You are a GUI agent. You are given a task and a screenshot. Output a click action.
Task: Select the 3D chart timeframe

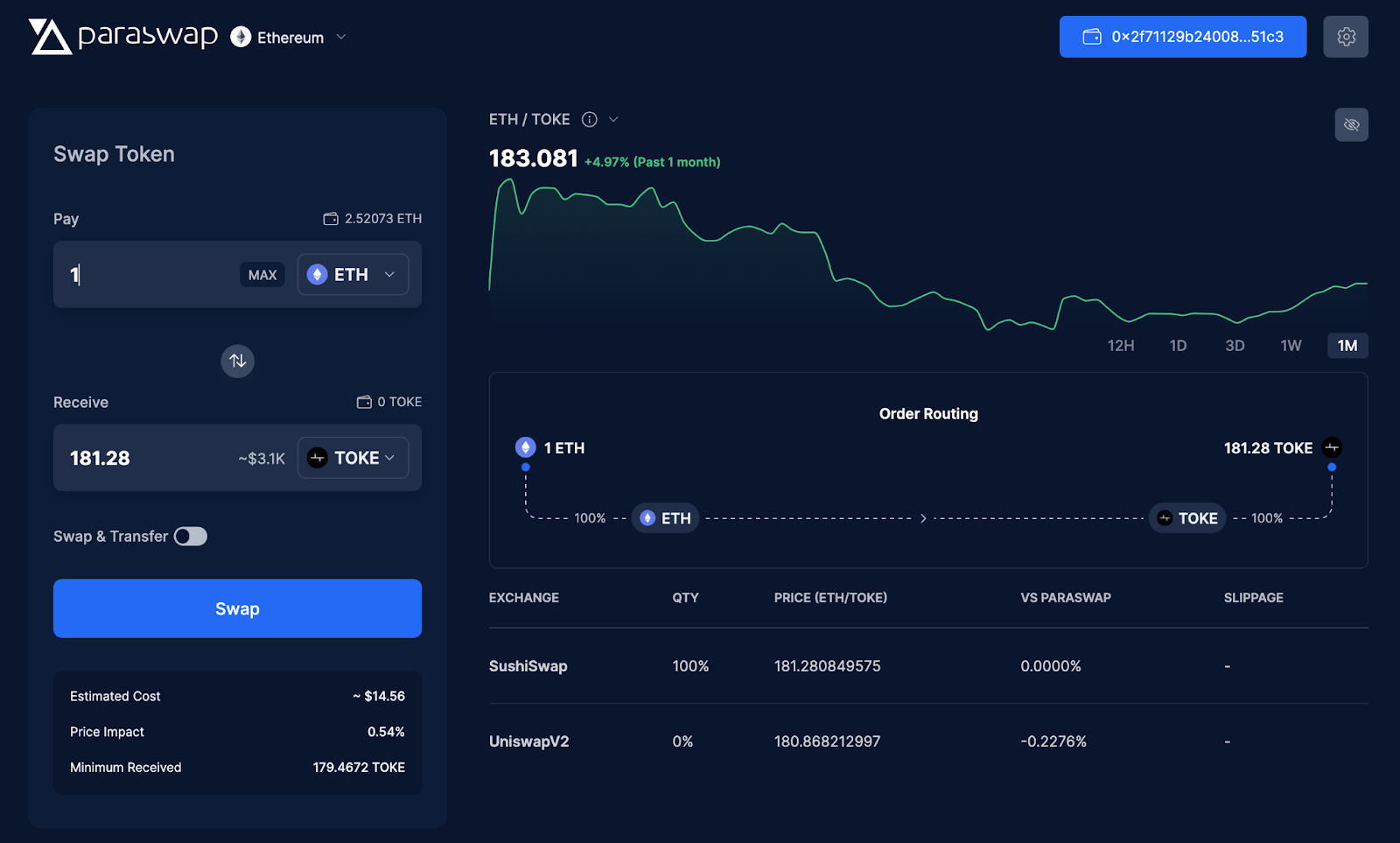point(1235,346)
